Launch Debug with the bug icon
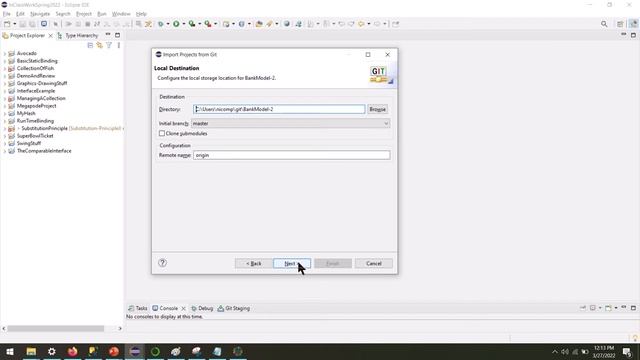 click(161, 24)
